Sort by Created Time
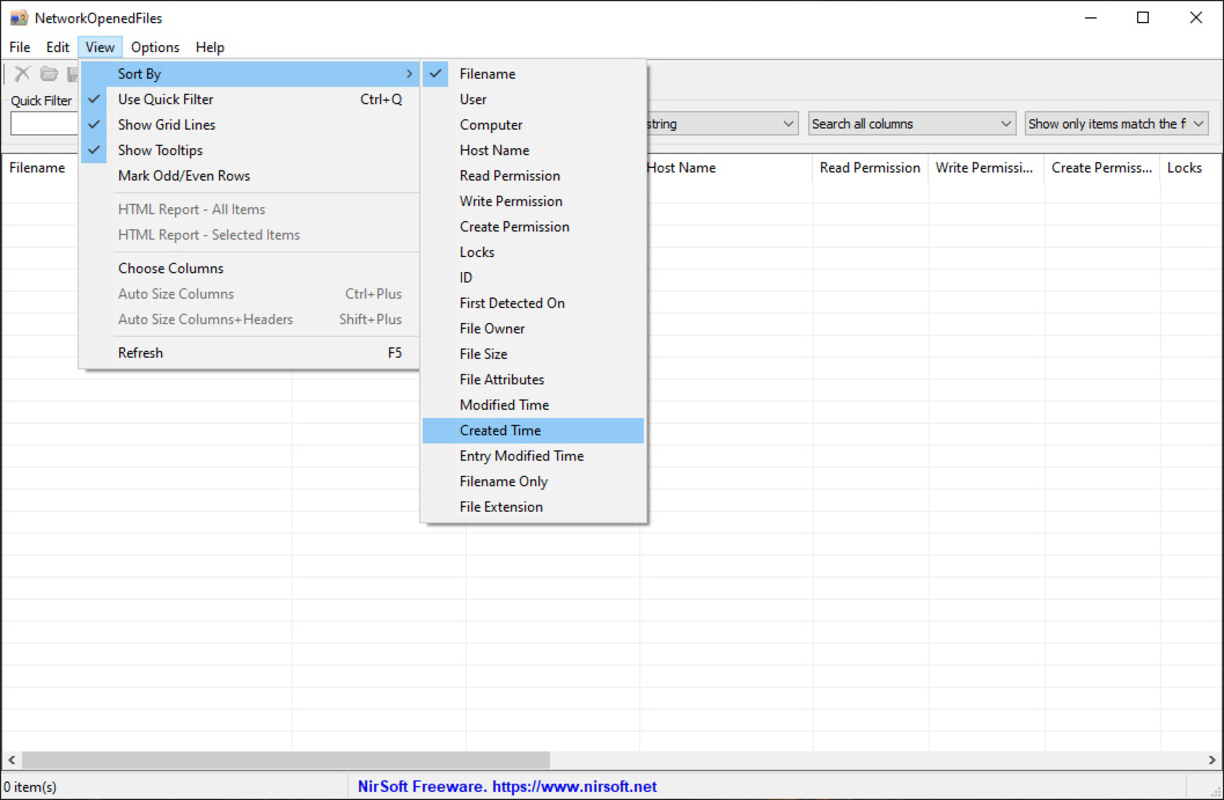Image resolution: width=1224 pixels, height=800 pixels. (533, 431)
